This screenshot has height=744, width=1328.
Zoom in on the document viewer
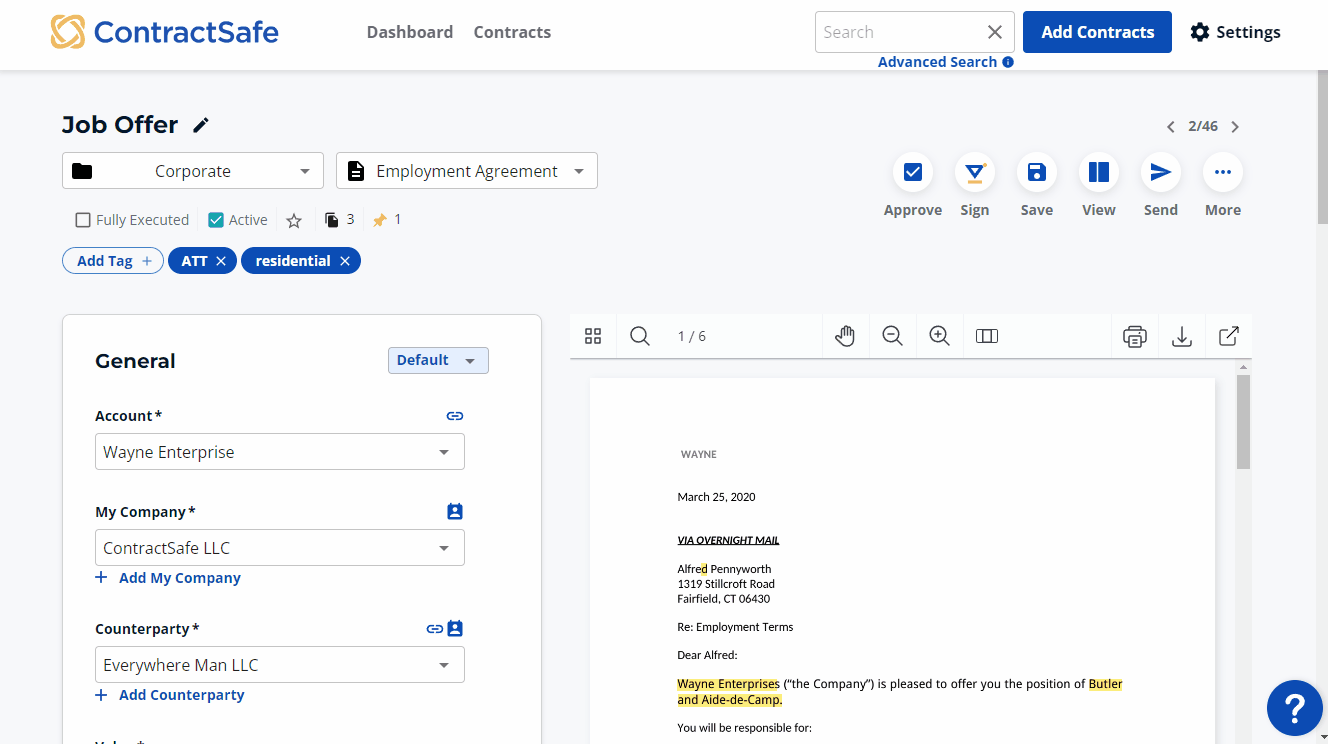[x=939, y=336]
